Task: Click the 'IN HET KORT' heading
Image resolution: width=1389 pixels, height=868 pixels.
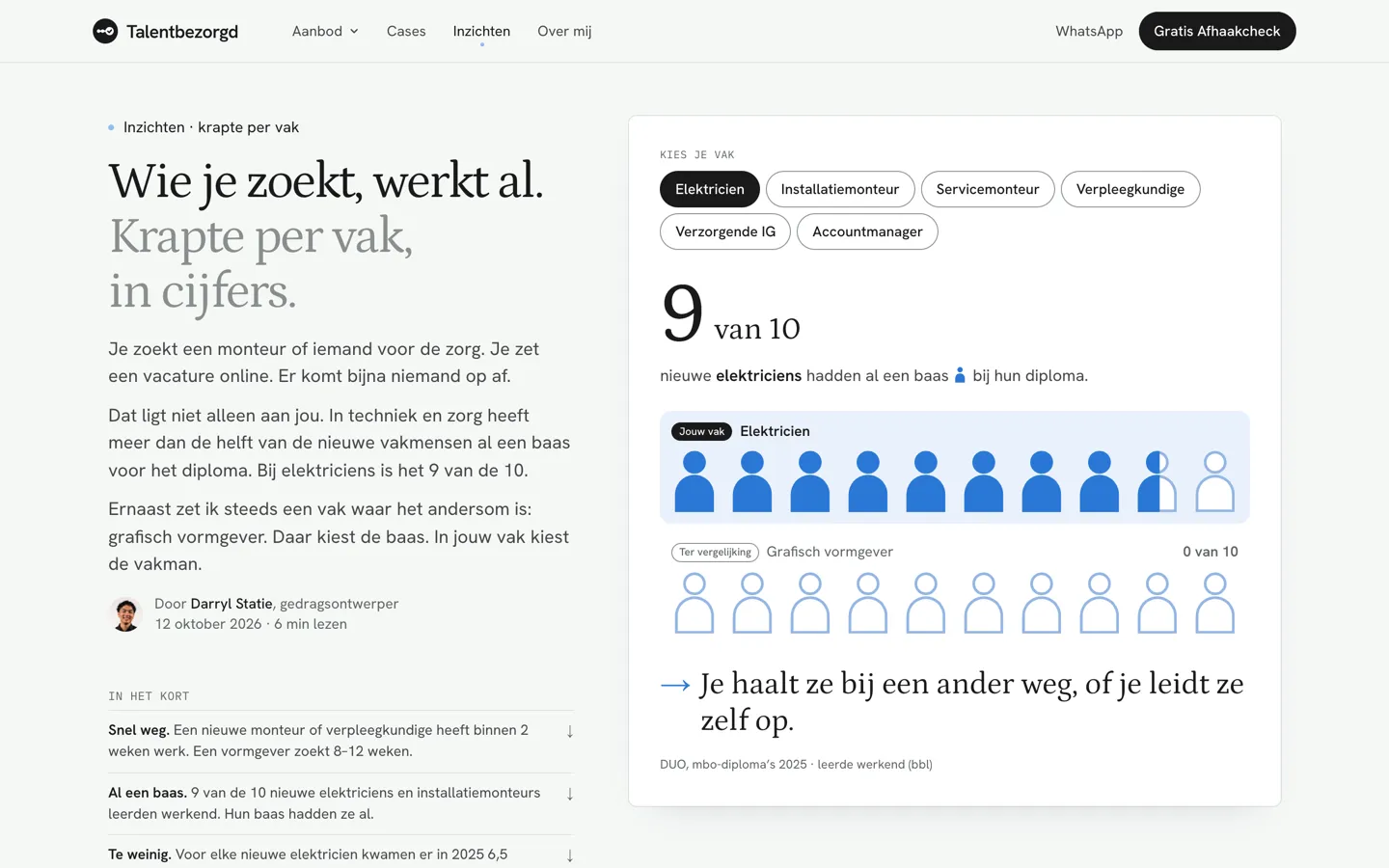Action: (149, 696)
